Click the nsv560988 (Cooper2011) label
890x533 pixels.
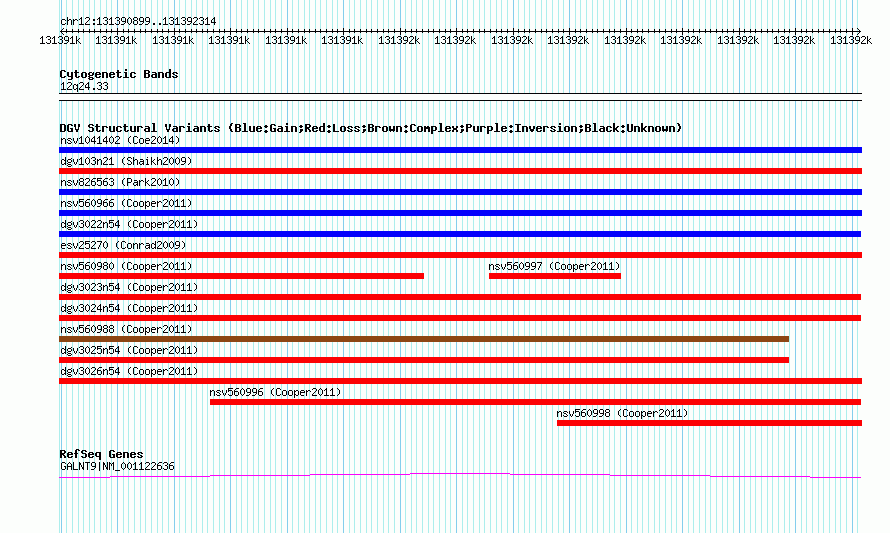(x=126, y=329)
